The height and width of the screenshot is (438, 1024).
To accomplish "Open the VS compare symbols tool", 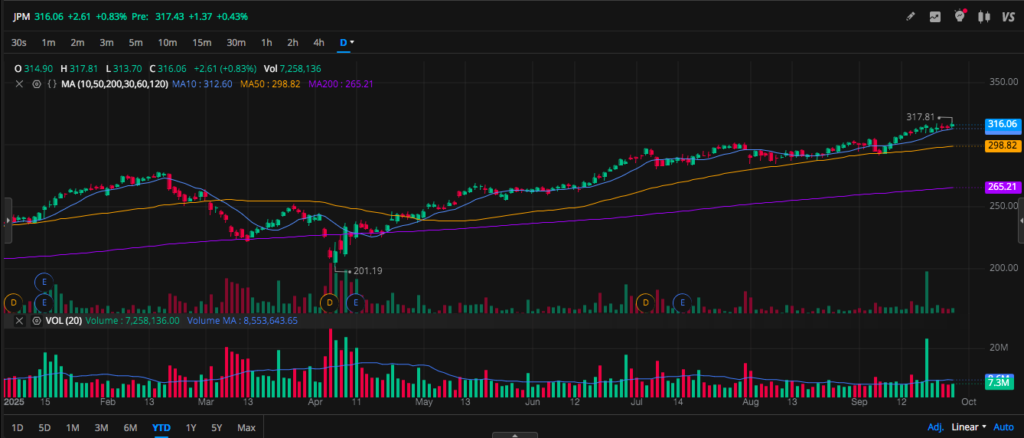I will click(x=1008, y=16).
